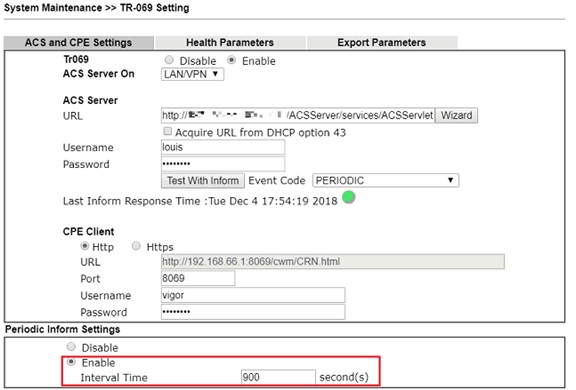Select Periodic Inform Disable radio button

(x=71, y=347)
